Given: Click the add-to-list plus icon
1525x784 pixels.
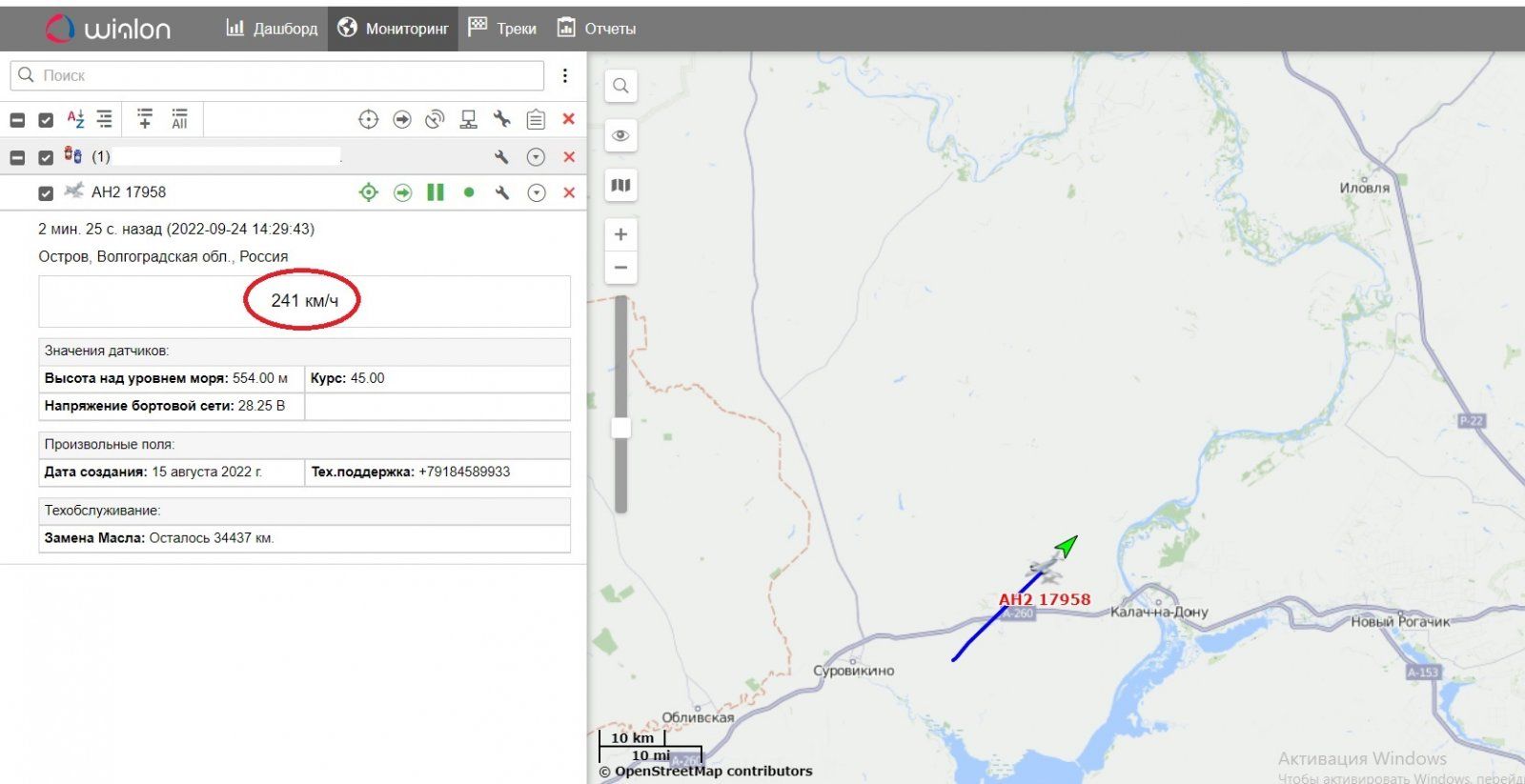Looking at the screenshot, I should point(145,119).
